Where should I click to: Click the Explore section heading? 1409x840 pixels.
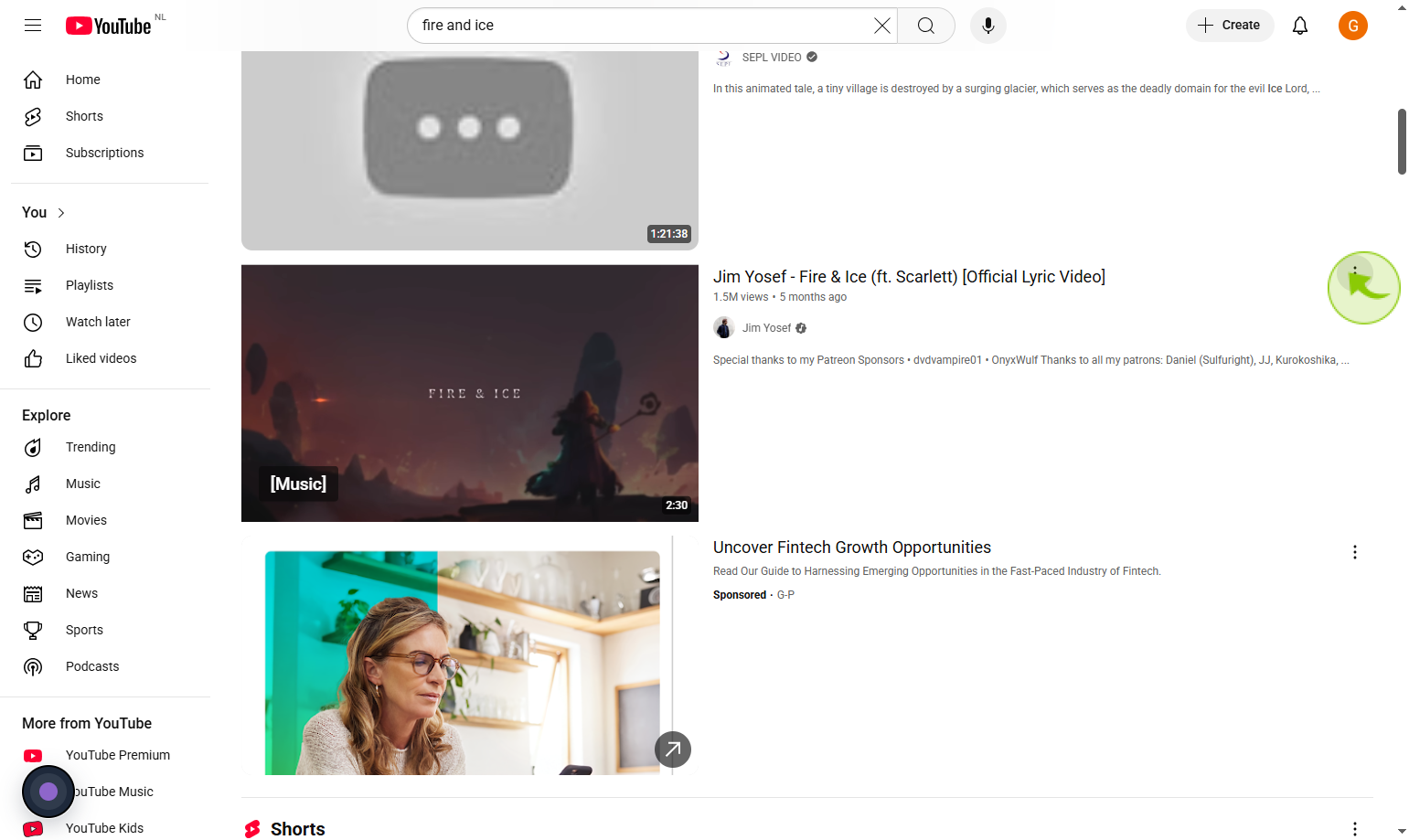click(x=47, y=415)
